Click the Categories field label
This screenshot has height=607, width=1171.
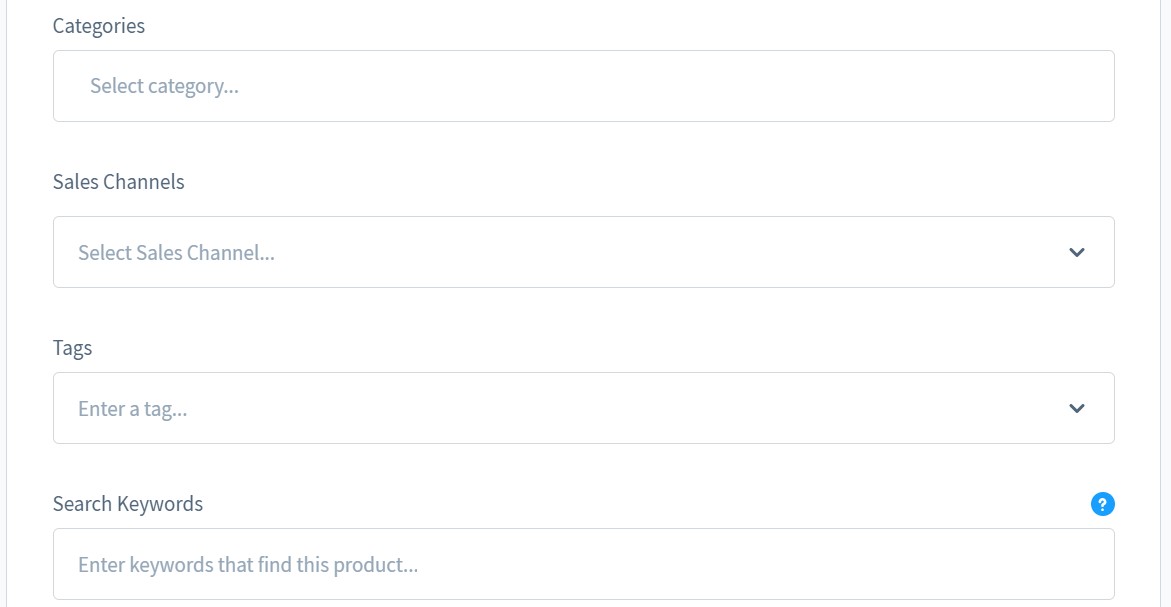(99, 26)
